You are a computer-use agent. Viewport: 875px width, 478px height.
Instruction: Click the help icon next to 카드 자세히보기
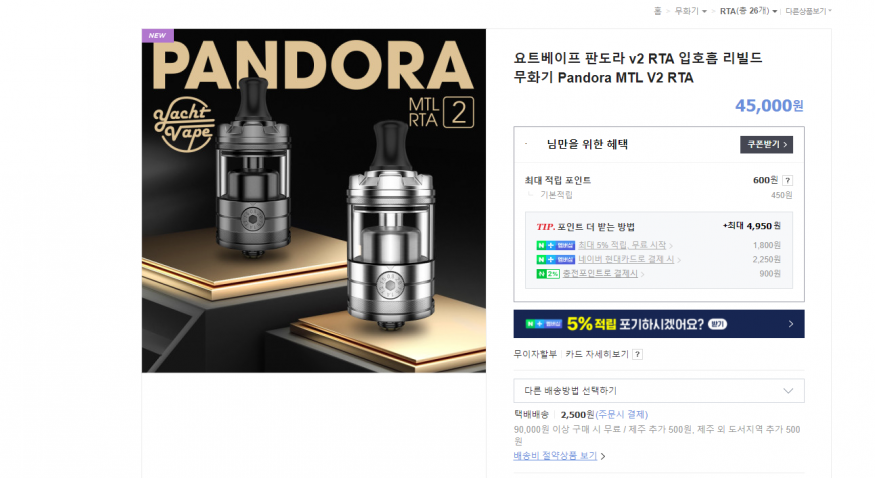637,354
